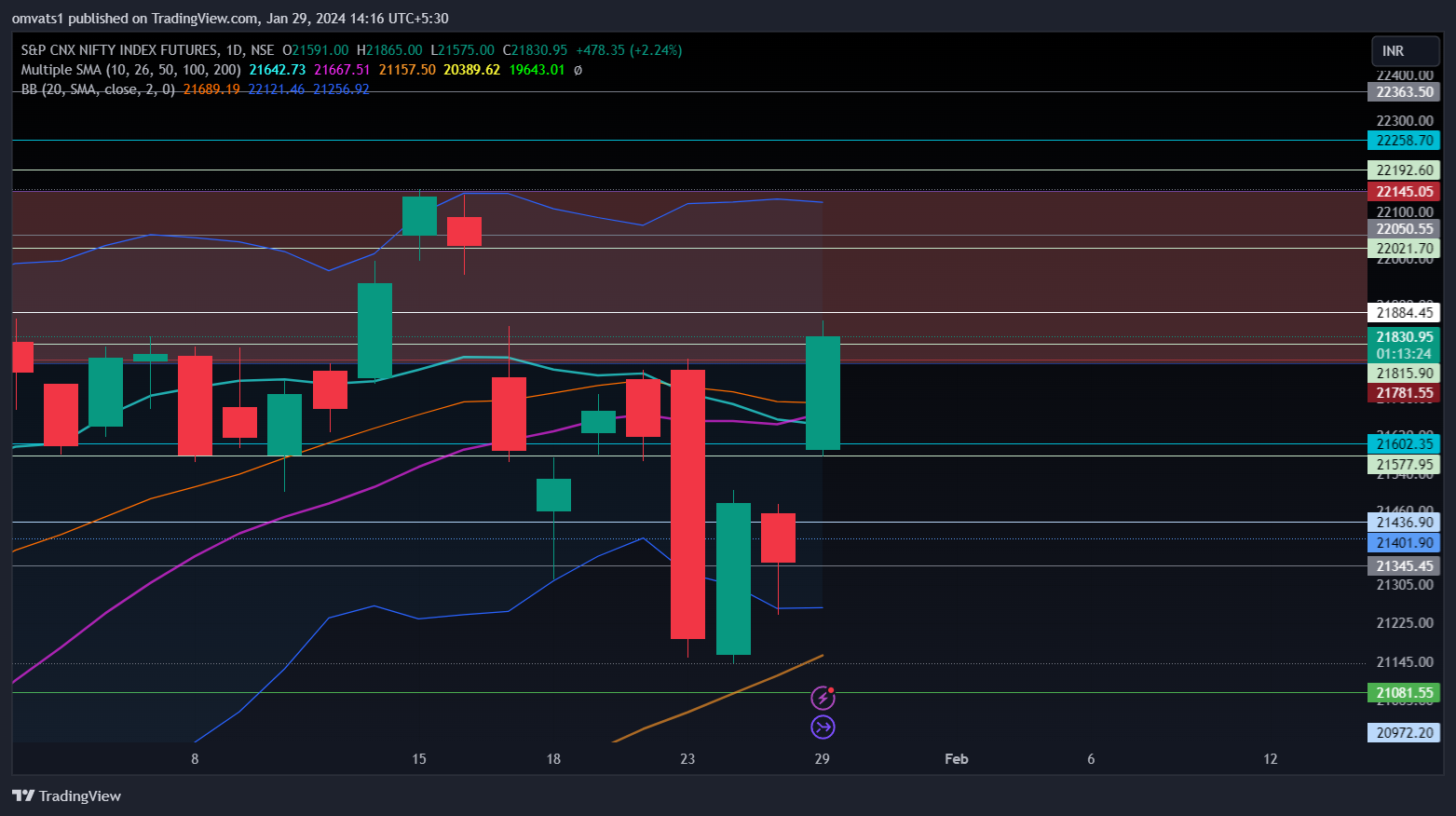Click the magenta SMA value 21667.51

(x=342, y=70)
